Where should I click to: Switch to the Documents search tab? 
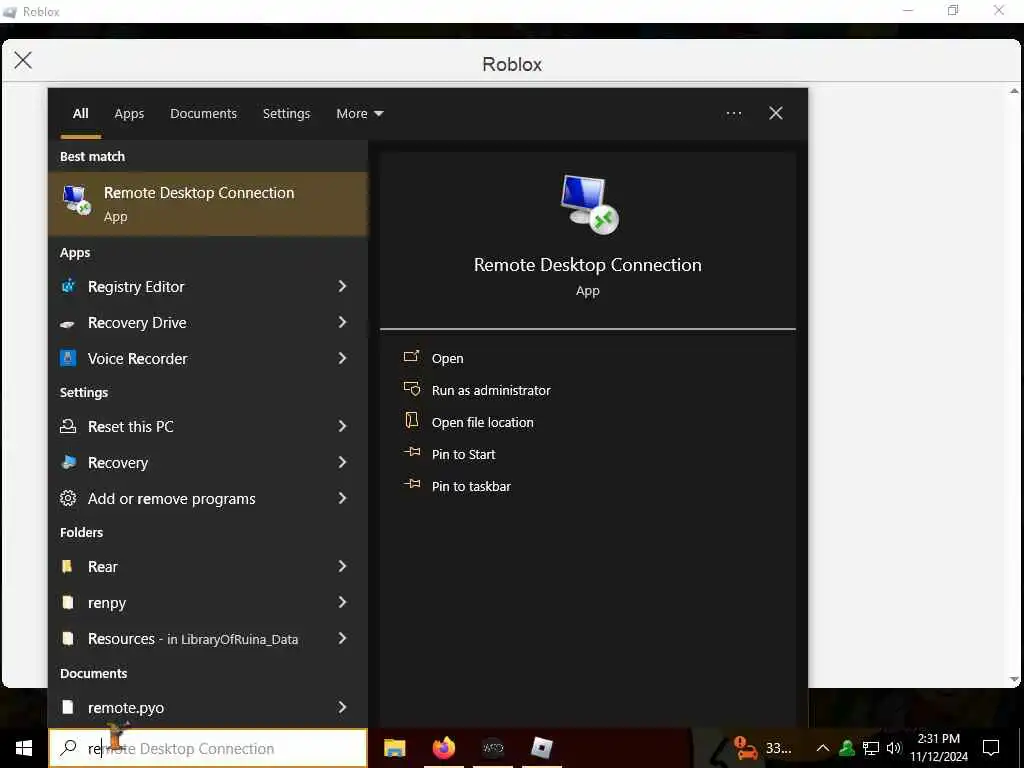click(203, 114)
